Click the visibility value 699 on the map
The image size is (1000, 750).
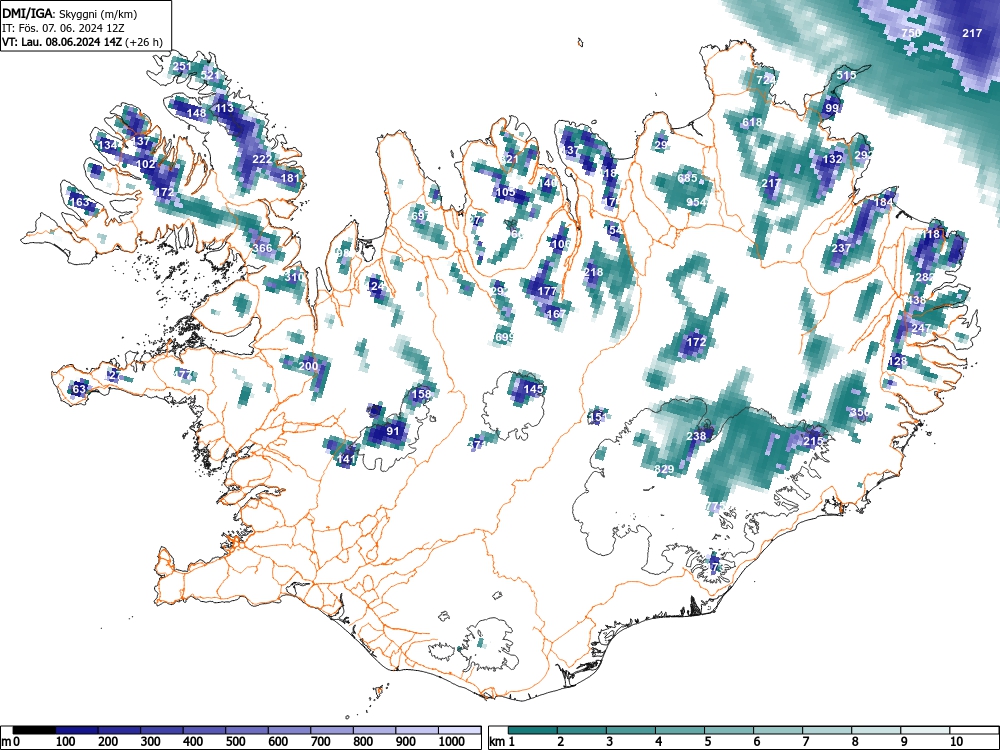click(x=504, y=337)
